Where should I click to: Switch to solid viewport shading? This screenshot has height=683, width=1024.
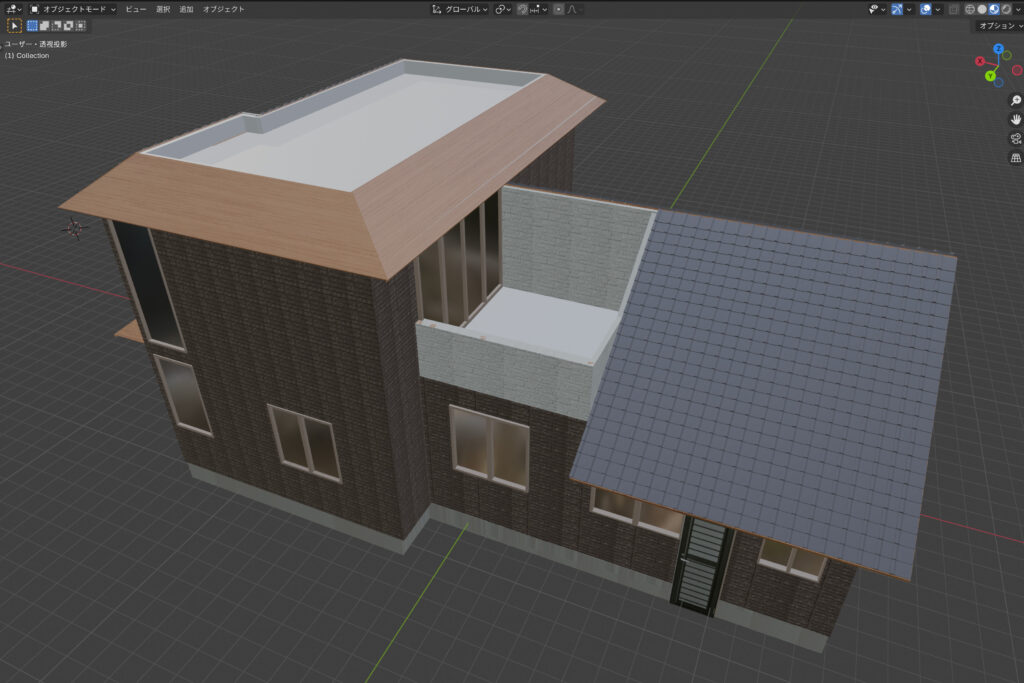click(x=981, y=9)
